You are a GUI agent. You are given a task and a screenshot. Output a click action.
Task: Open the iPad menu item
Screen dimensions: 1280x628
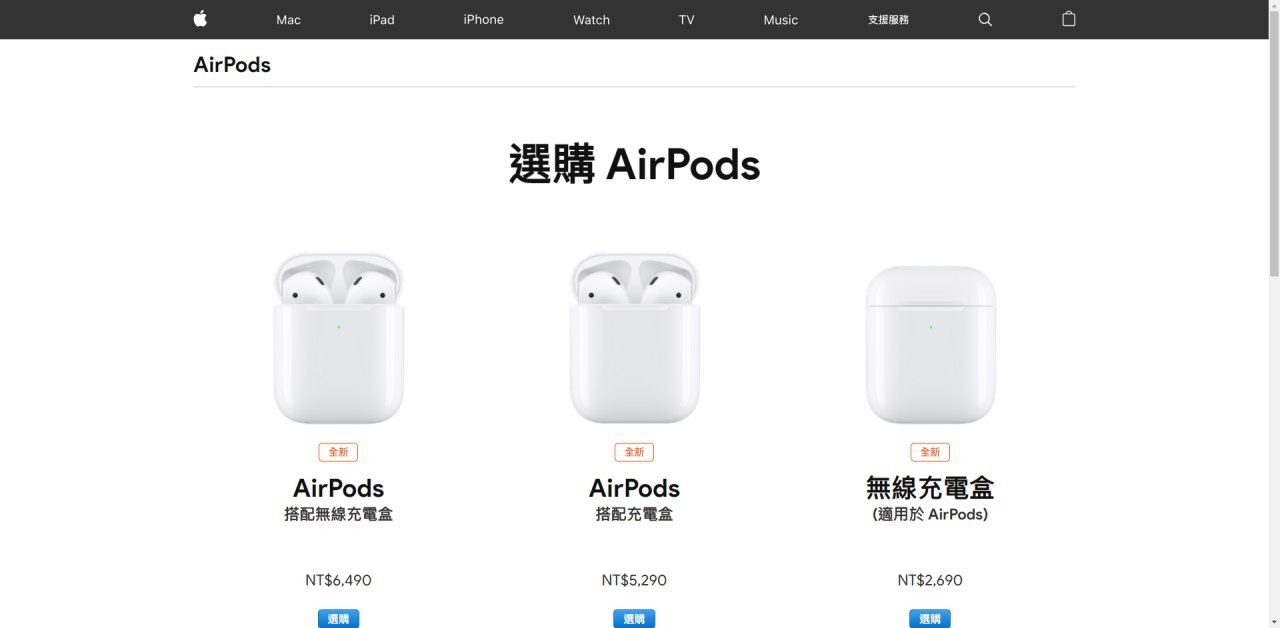(382, 20)
